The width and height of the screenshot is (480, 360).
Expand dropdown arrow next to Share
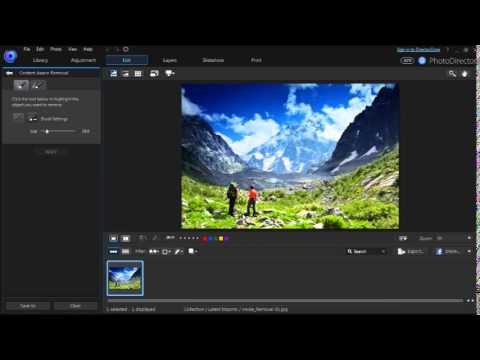tap(469, 252)
